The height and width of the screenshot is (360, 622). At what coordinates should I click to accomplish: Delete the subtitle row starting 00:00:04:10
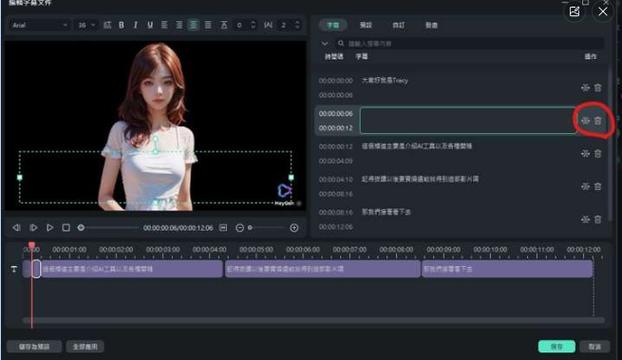coord(598,186)
